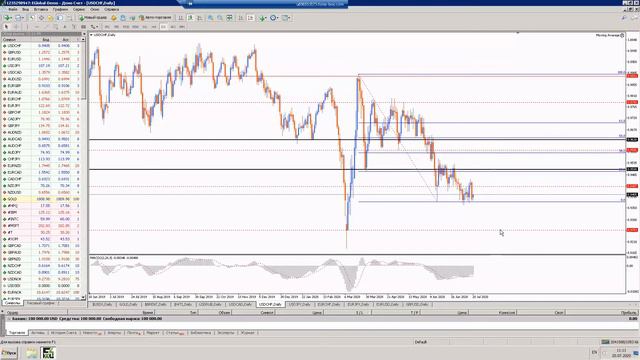Viewport: 640px width, 360px height.
Task: Select the GOLD row in Market Watch
Action: click(41, 199)
